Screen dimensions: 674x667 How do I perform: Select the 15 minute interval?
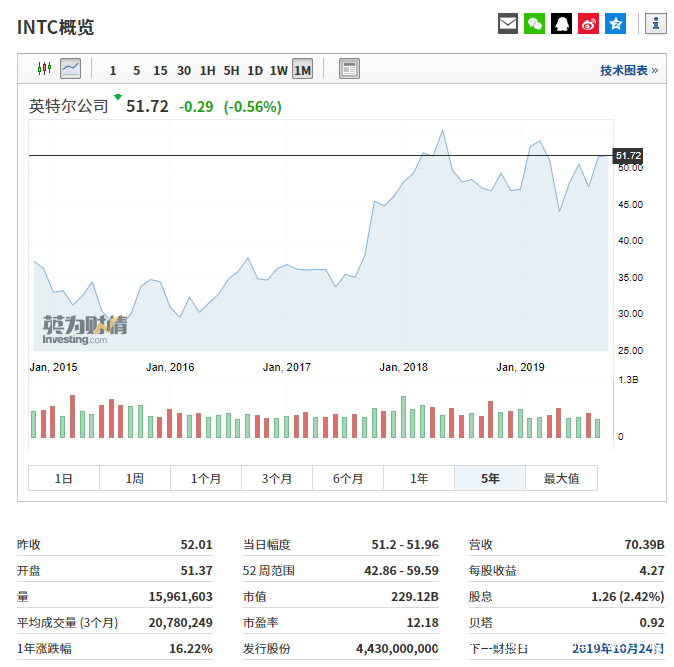pos(160,70)
